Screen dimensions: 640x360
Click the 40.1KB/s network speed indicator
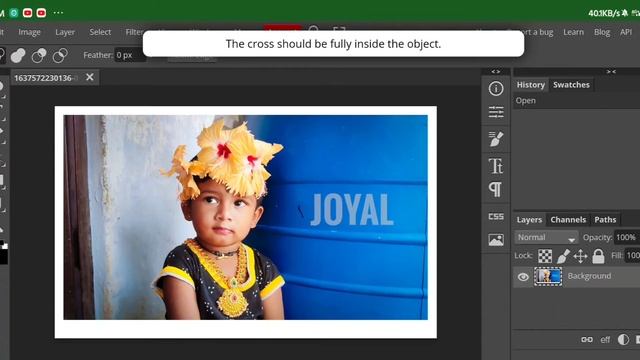pyautogui.click(x=604, y=13)
